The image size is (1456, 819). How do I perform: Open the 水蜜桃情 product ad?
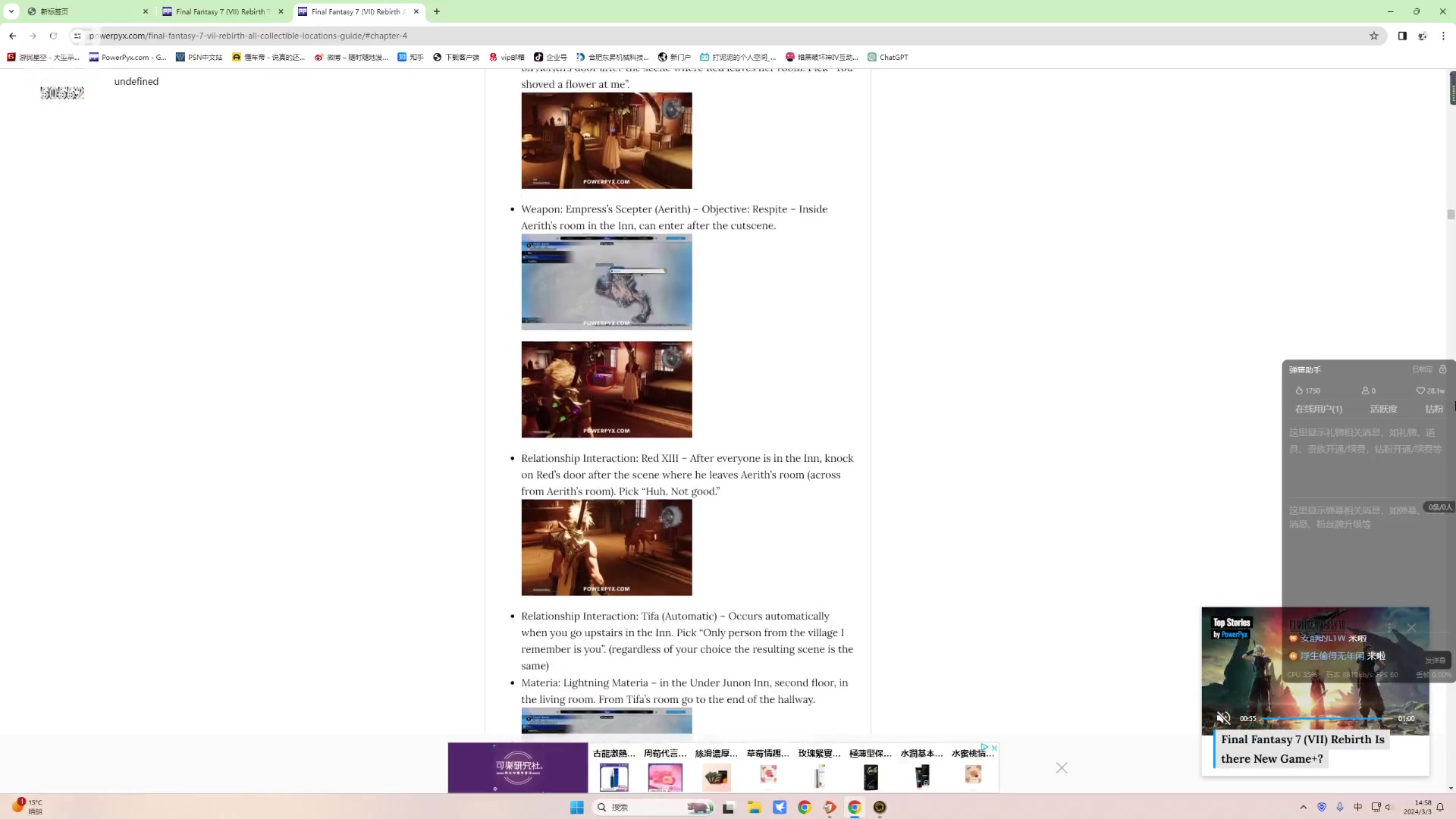click(973, 768)
